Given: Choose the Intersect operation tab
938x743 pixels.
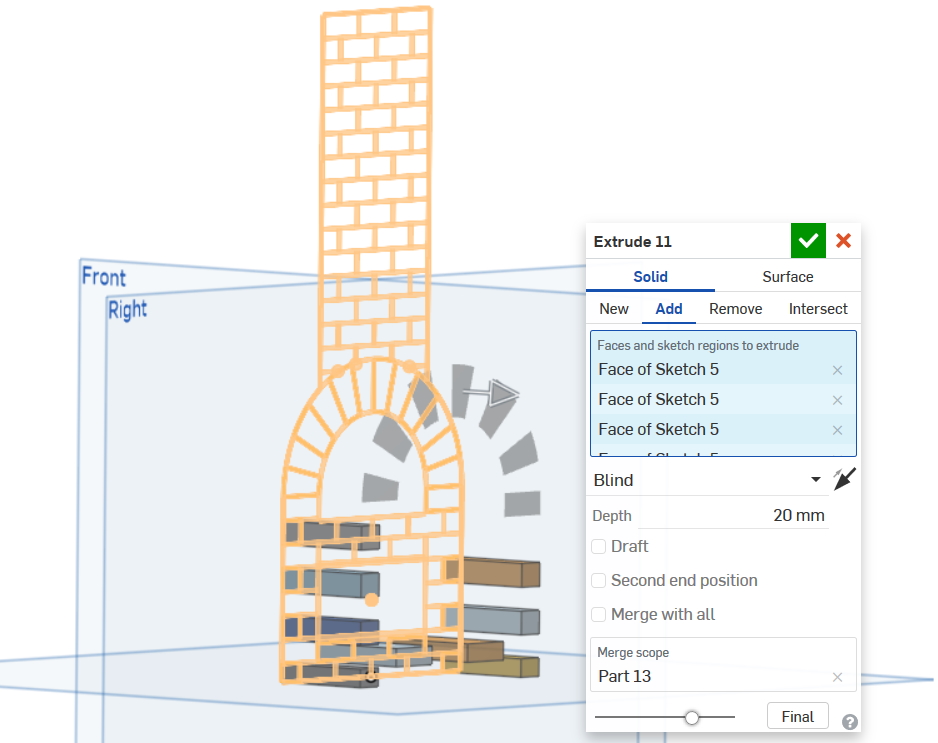Looking at the screenshot, I should click(x=817, y=309).
